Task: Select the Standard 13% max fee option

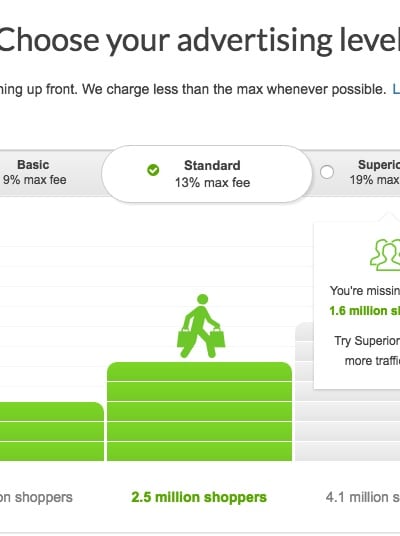Action: tap(207, 174)
